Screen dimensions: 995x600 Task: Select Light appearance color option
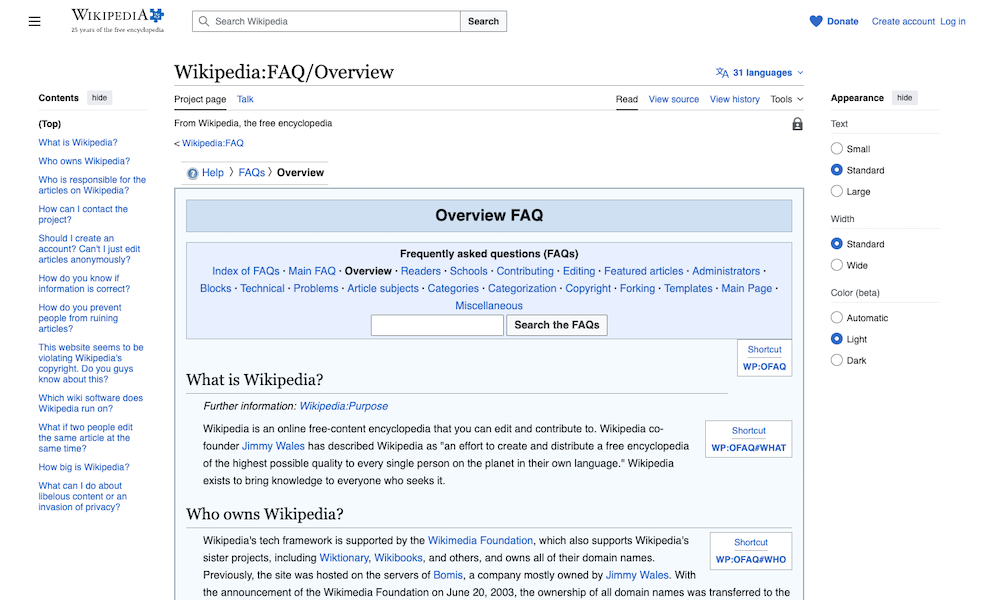click(x=836, y=339)
